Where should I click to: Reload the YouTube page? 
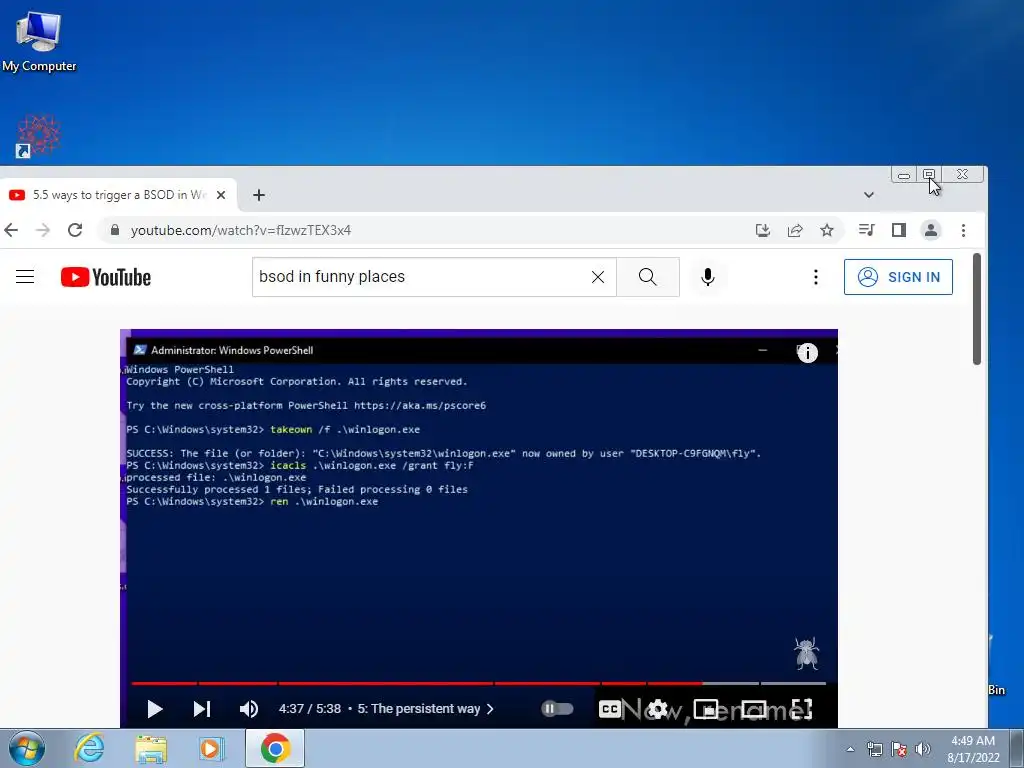click(x=75, y=230)
